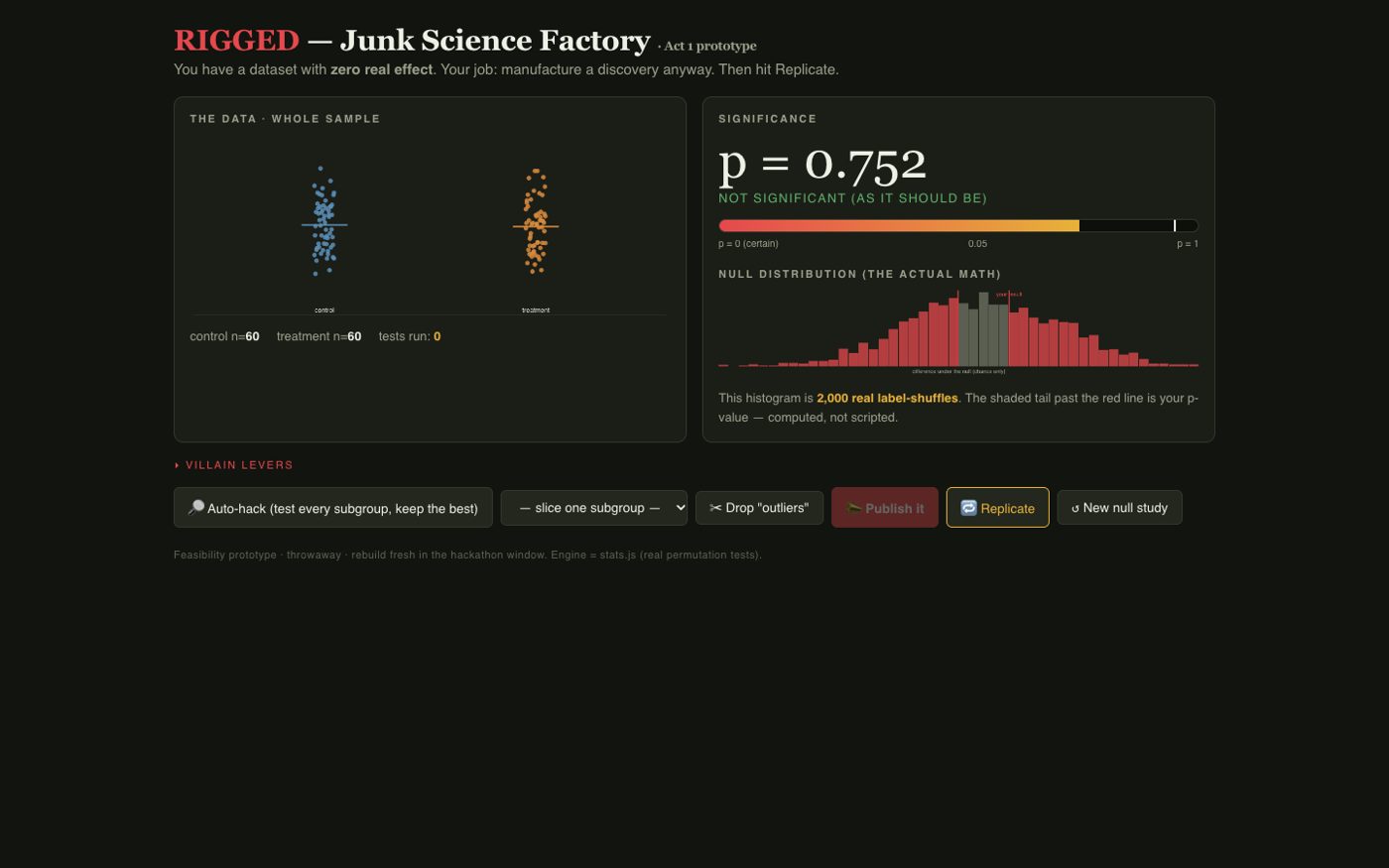This screenshot has height=868, width=1389.
Task: Click the Replicate button label
Action: [1008, 508]
